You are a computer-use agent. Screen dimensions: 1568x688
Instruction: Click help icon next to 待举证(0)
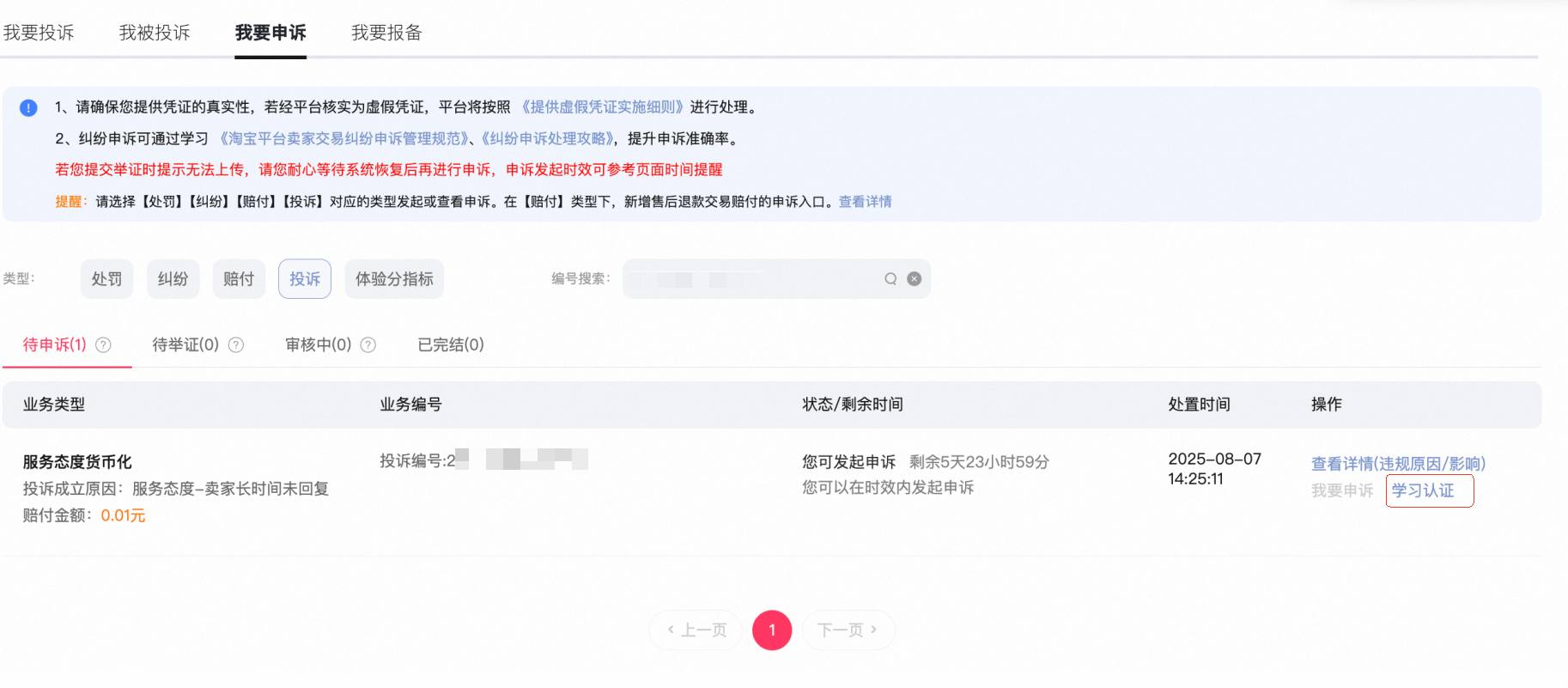coord(236,344)
